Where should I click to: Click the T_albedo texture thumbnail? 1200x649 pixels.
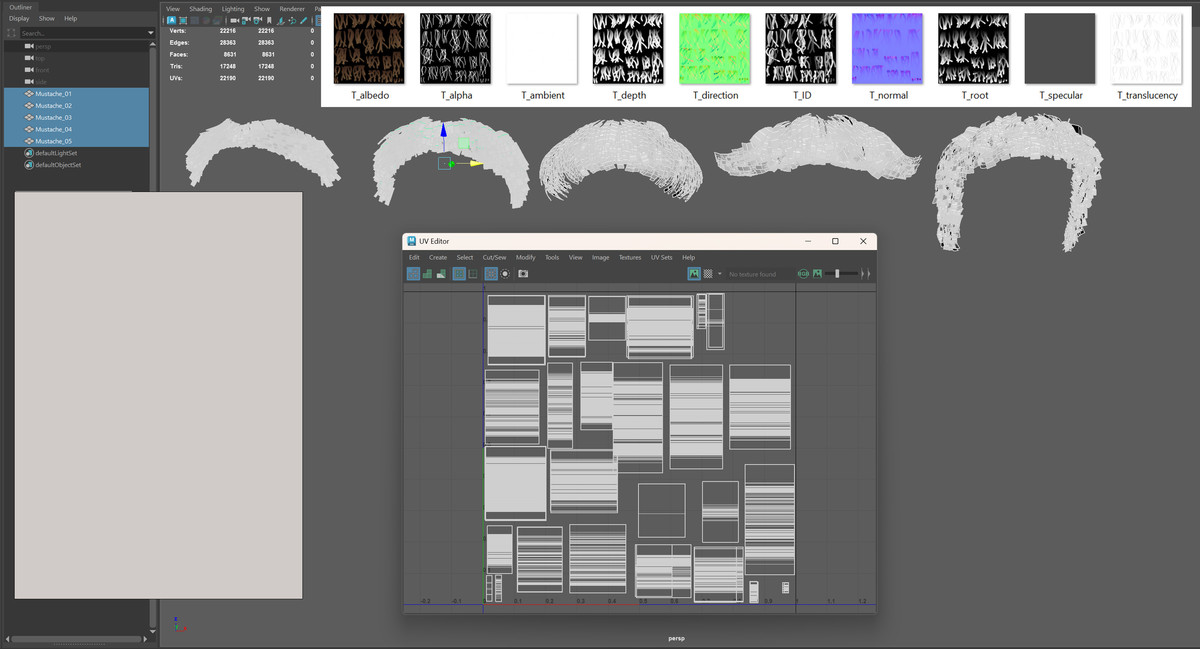tap(369, 48)
